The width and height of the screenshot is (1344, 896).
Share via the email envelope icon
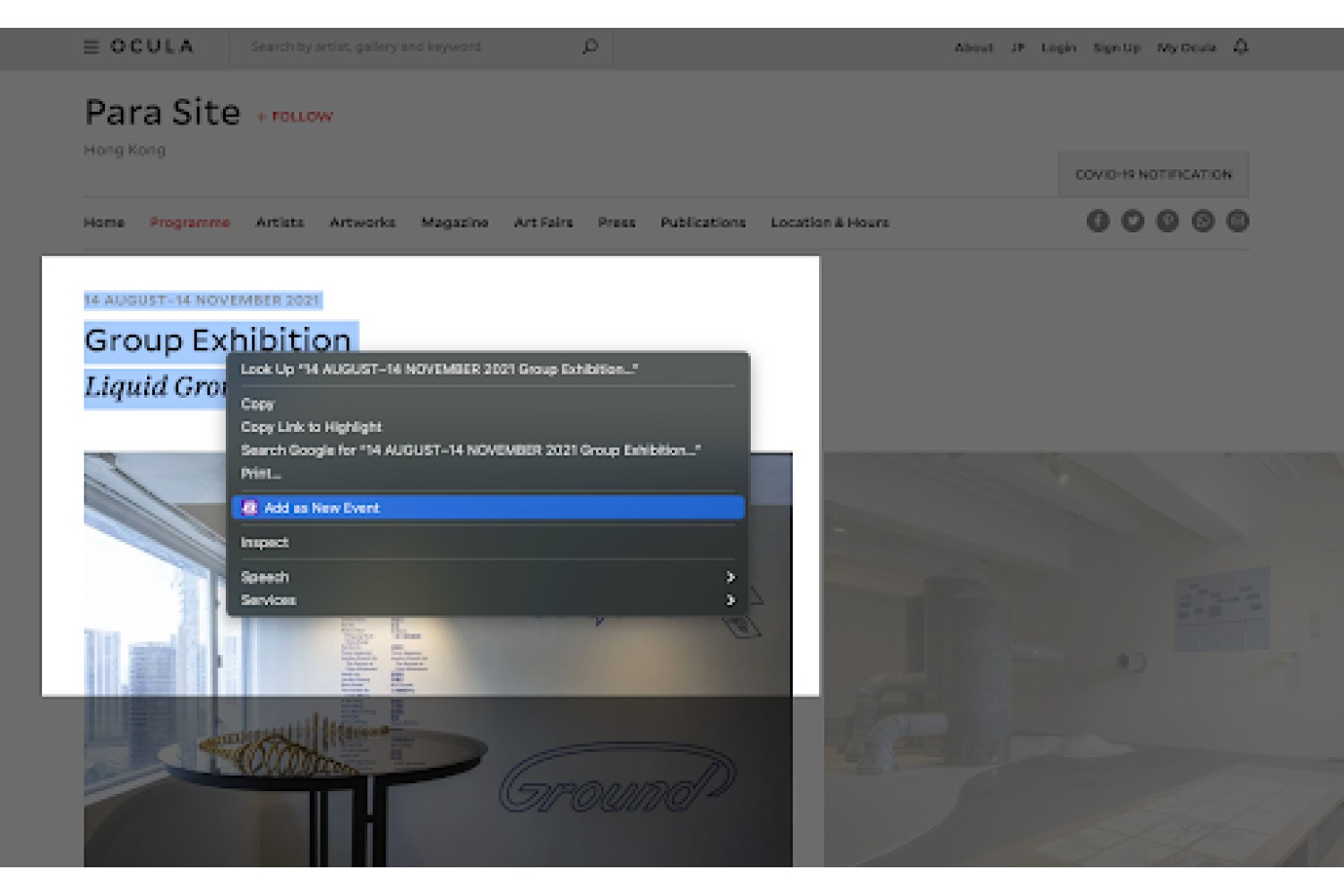pyautogui.click(x=1237, y=221)
